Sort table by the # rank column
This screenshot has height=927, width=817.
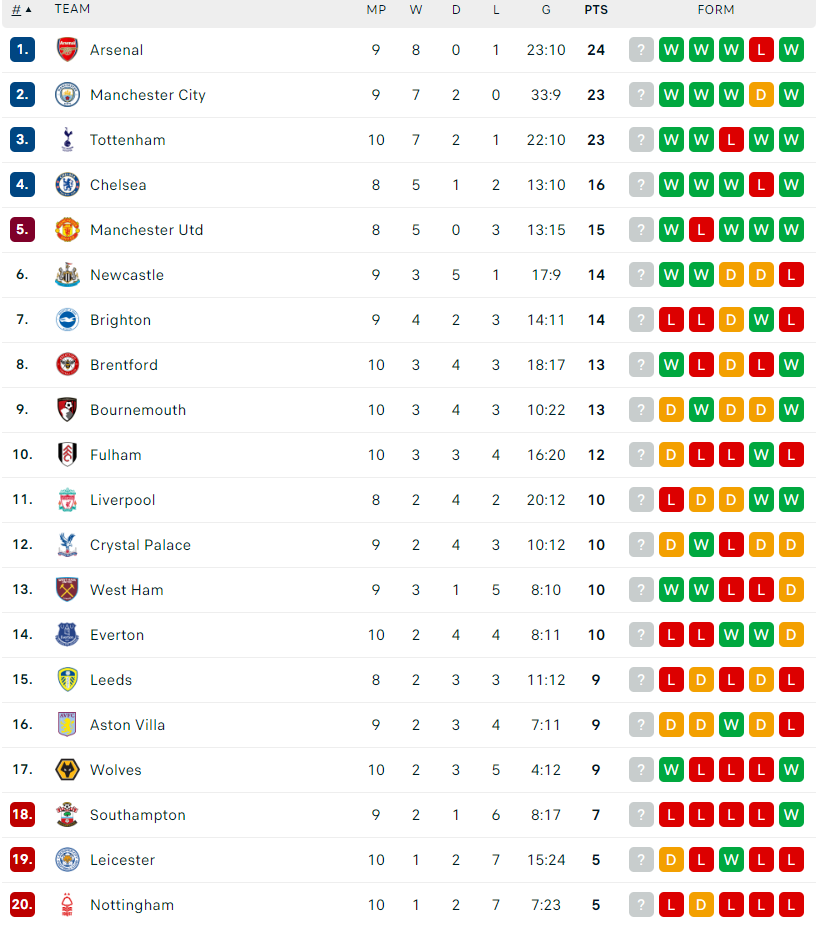[x=21, y=9]
